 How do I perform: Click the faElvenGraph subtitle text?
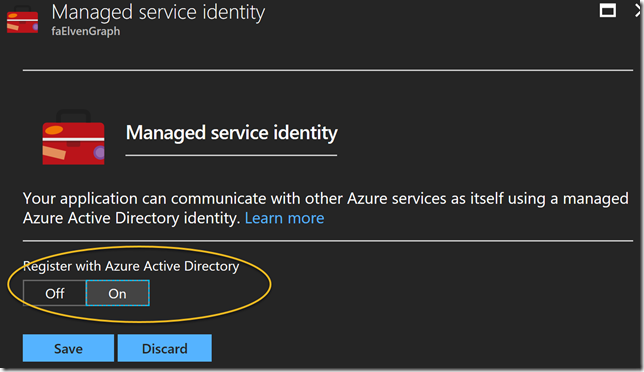tap(86, 31)
